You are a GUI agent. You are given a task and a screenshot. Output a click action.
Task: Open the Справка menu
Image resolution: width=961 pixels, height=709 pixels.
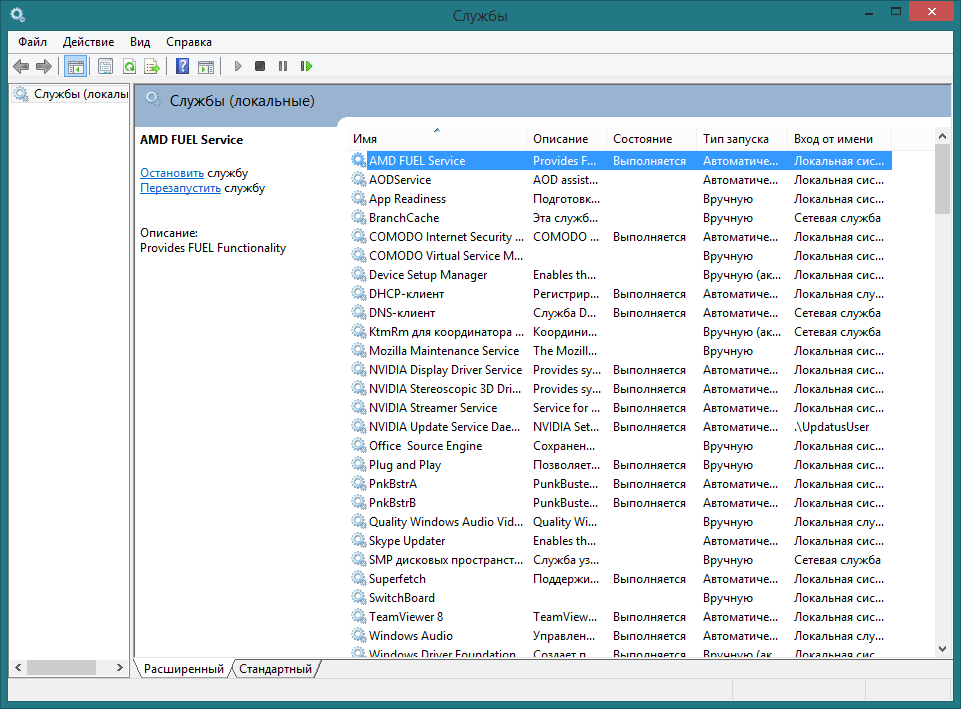(x=189, y=42)
